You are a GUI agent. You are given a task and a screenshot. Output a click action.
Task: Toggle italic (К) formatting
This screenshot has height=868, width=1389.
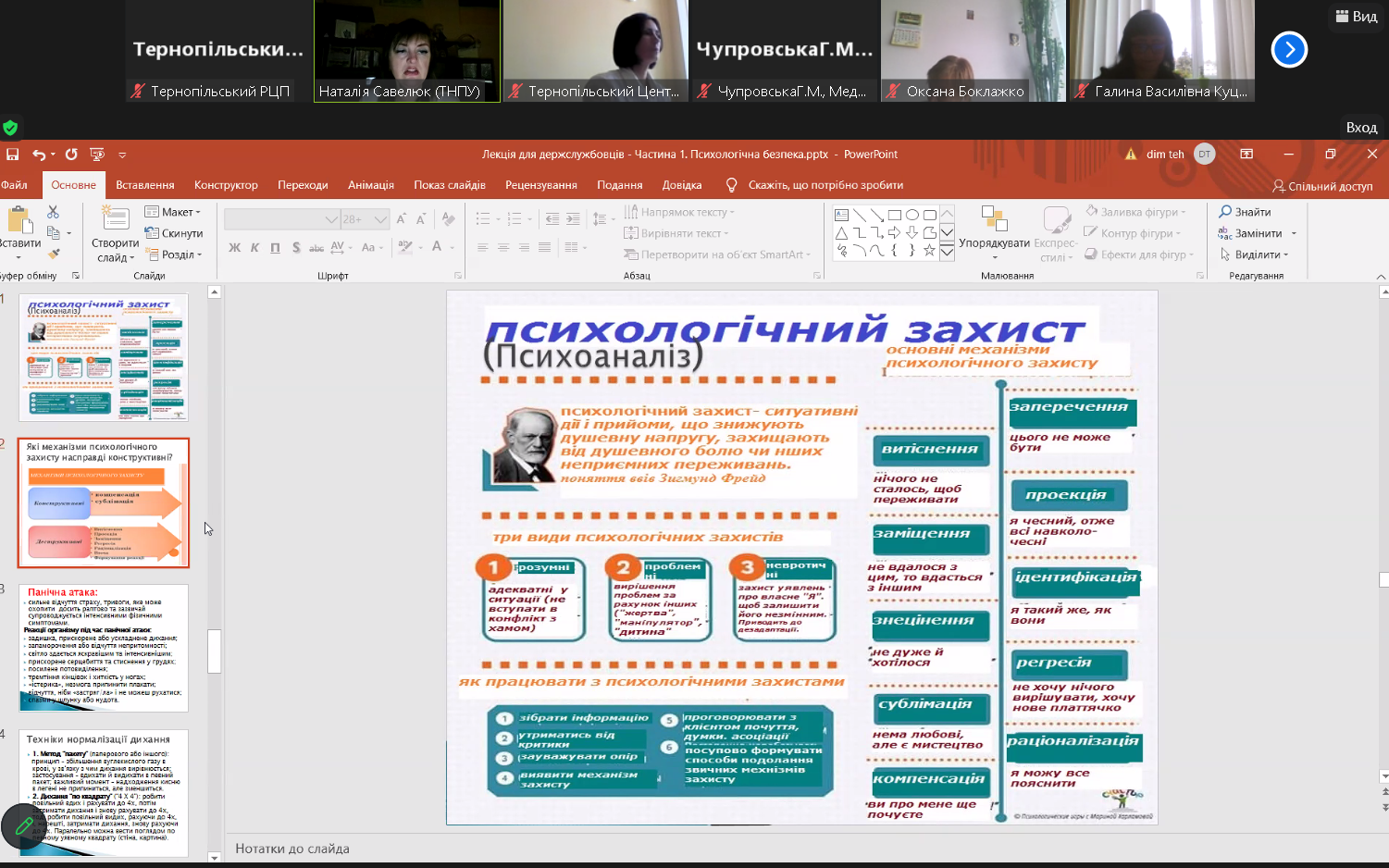pyautogui.click(x=254, y=247)
